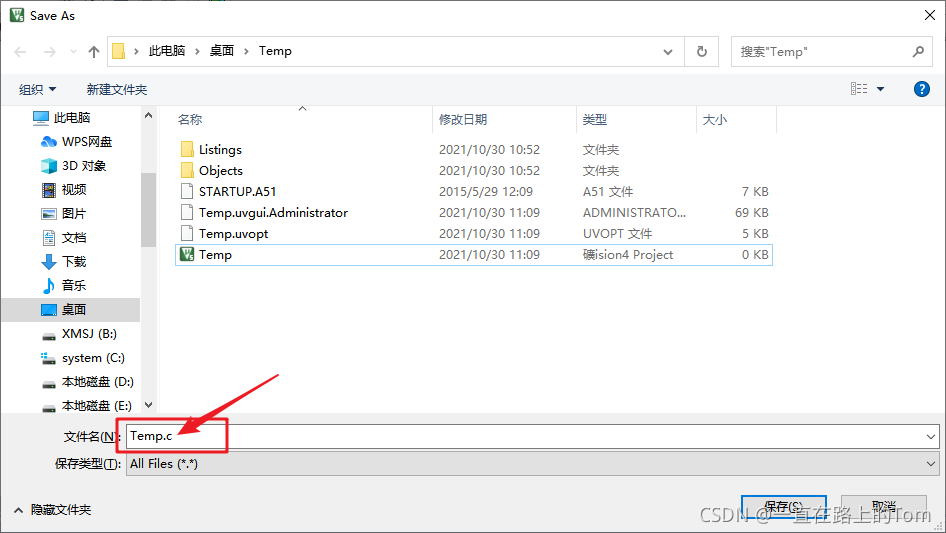Open 下载 folder in the navigation pane
The height and width of the screenshot is (533, 946).
pyautogui.click(x=63, y=262)
